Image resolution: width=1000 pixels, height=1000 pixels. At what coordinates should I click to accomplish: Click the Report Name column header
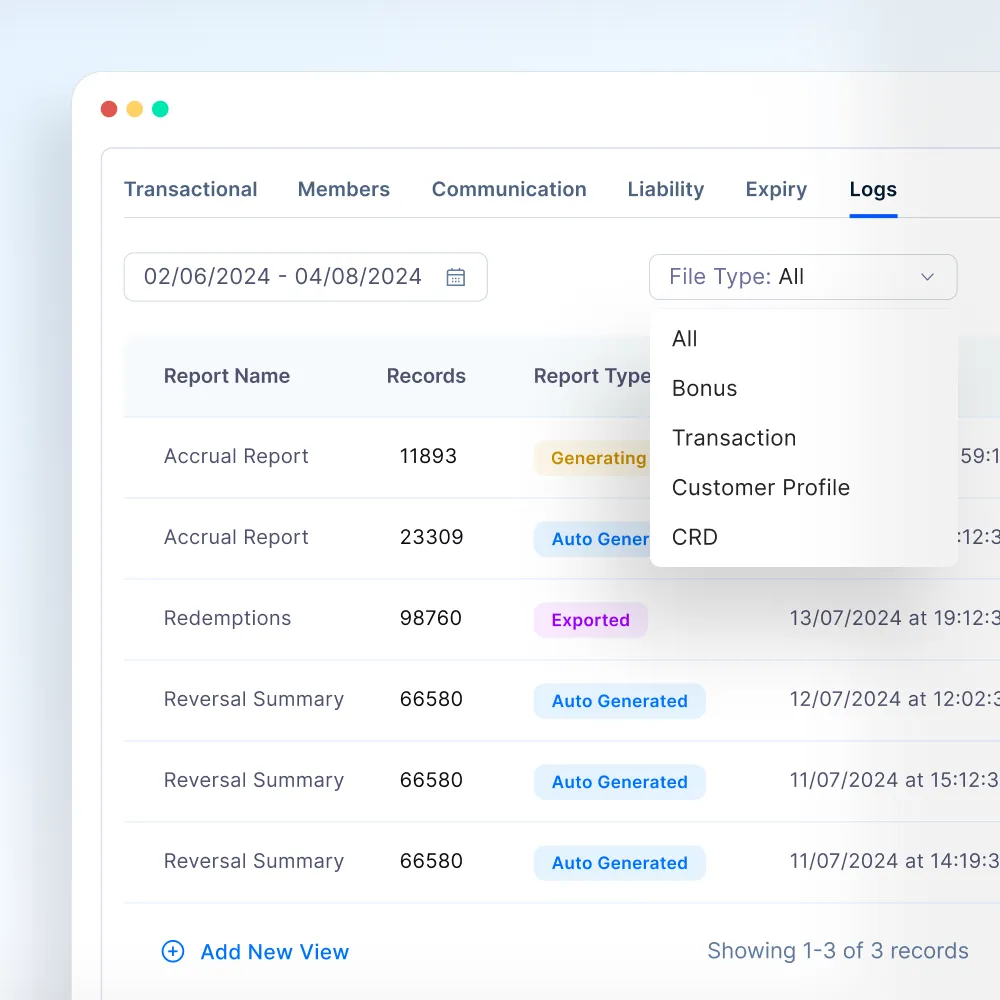(x=227, y=376)
